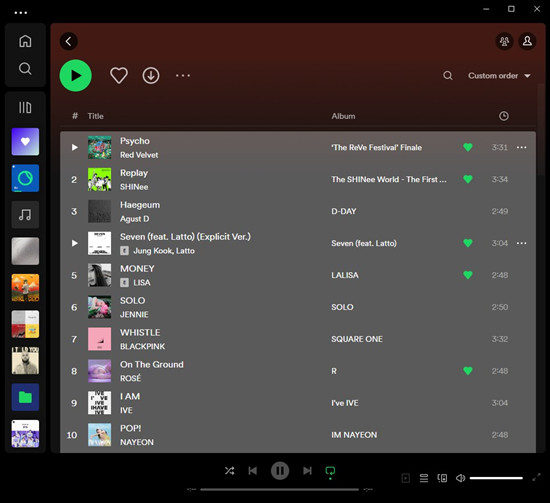Open SQUARE ONE album link

[x=357, y=339]
